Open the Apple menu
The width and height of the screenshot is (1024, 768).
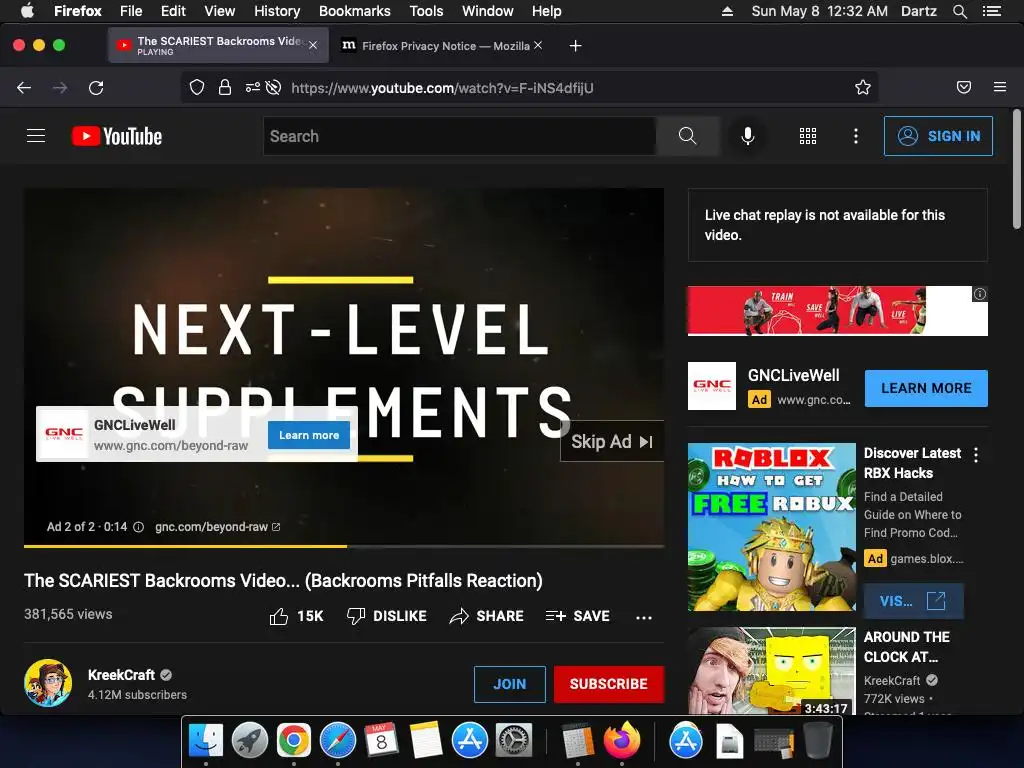[27, 10]
